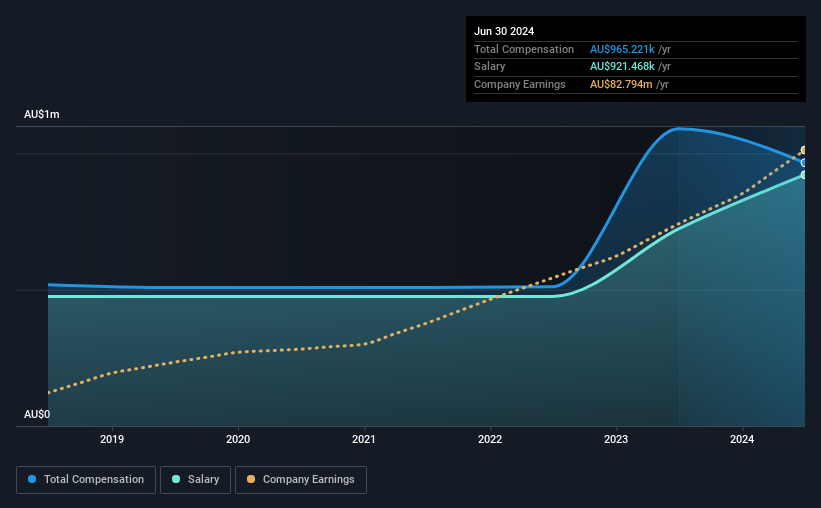Click the 2023 x-axis label
This screenshot has height=508, width=821.
click(616, 439)
